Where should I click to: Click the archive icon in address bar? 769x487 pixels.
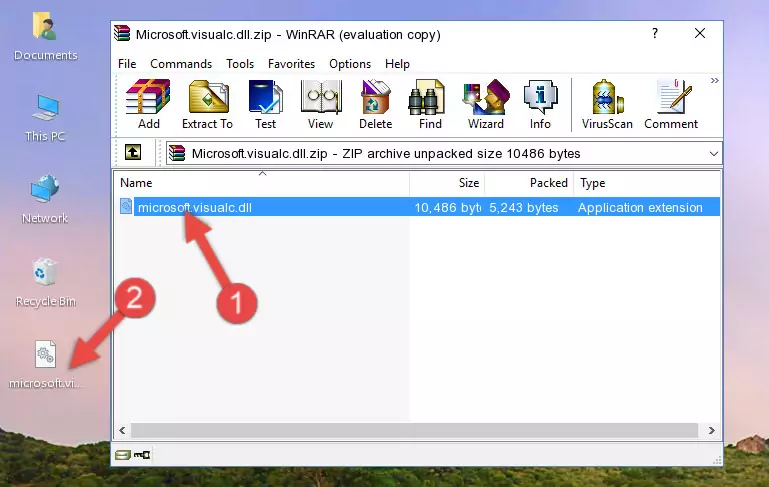tap(177, 154)
